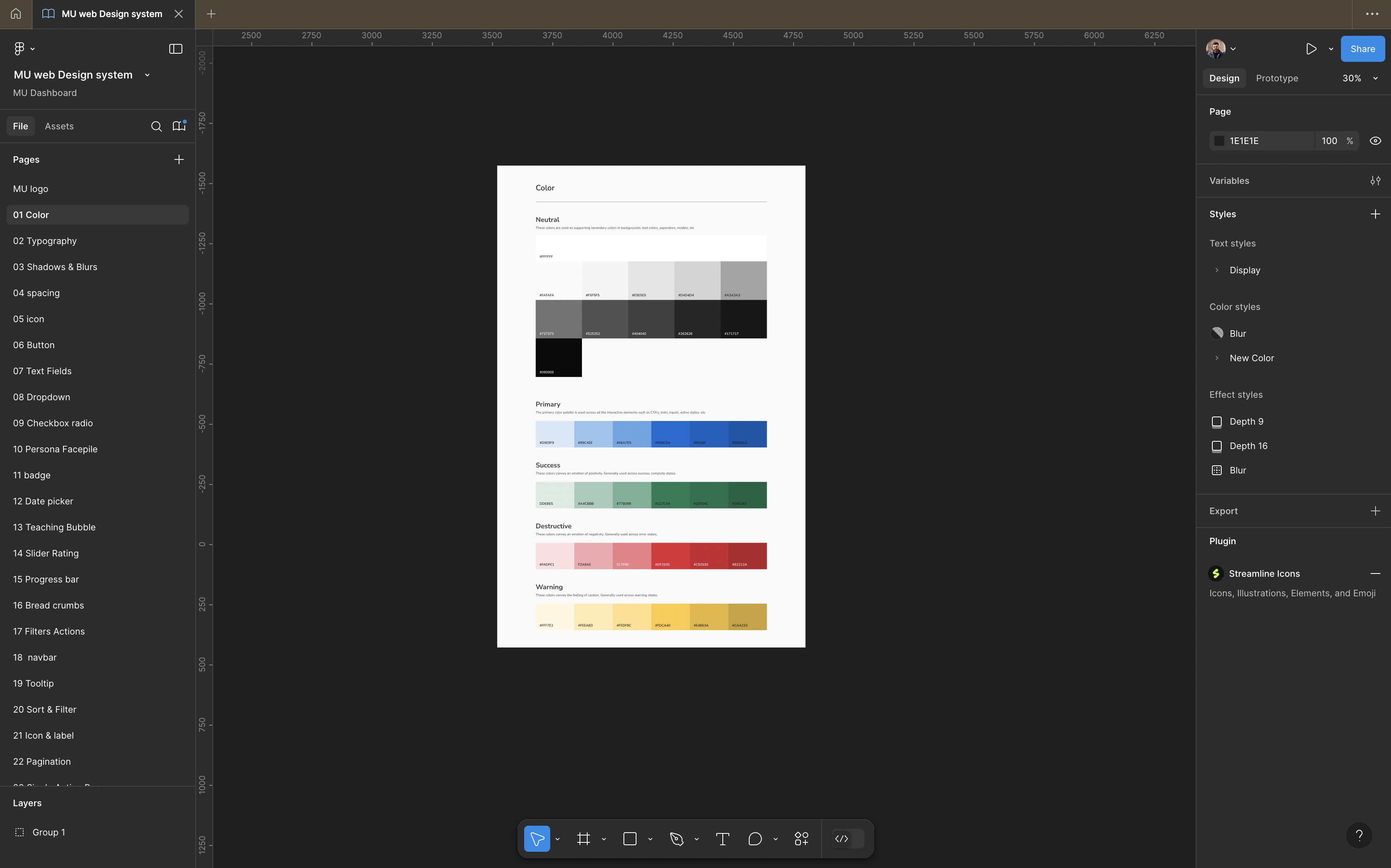Switch to the Assets tab
Screen dimensions: 1391x868
59,126
